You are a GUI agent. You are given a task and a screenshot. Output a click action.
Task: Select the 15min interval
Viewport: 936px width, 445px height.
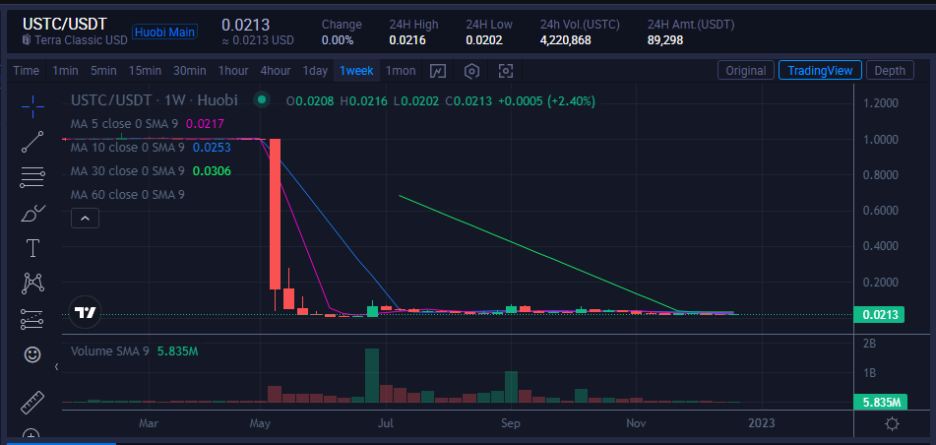[x=145, y=70]
